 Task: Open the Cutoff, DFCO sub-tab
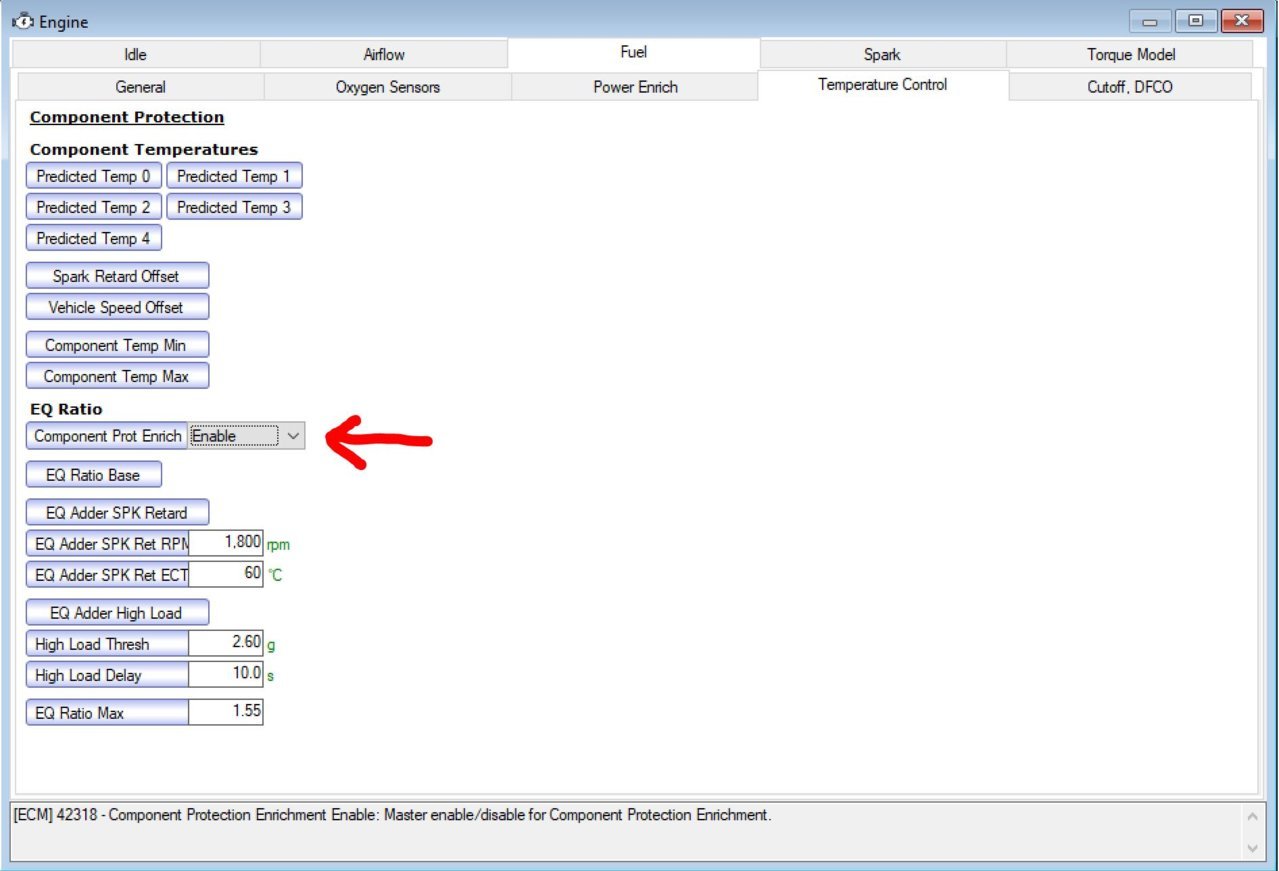(x=1130, y=87)
